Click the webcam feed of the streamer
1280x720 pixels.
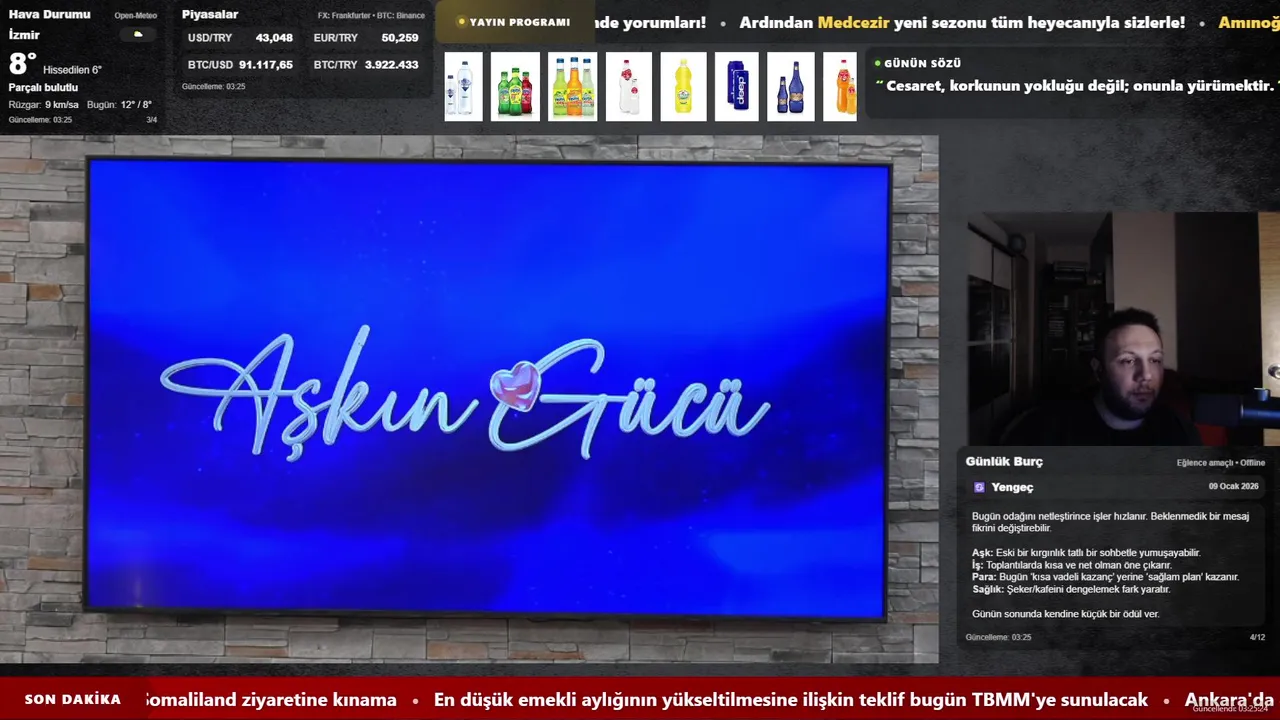point(1123,328)
